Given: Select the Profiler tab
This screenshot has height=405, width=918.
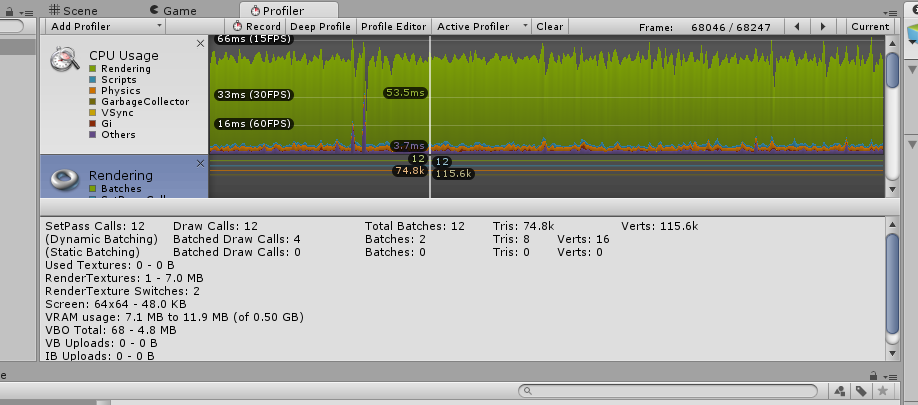Looking at the screenshot, I should point(289,11).
